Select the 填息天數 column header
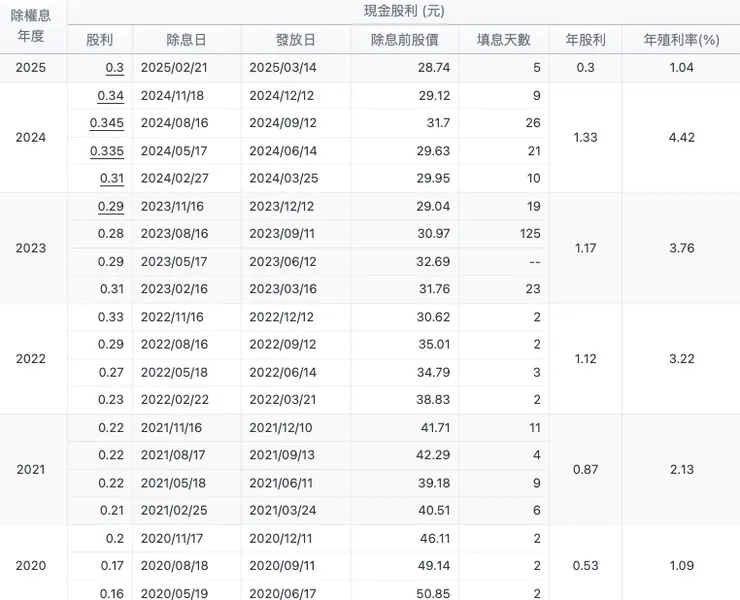This screenshot has height=600, width=740. 504,40
